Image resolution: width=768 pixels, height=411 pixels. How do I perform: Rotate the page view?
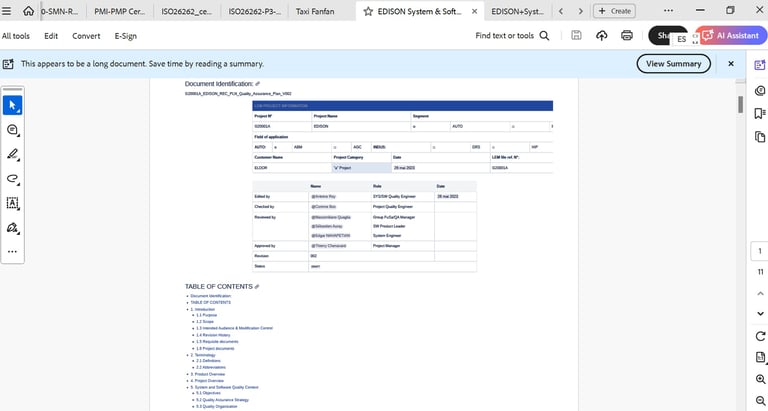coord(760,336)
